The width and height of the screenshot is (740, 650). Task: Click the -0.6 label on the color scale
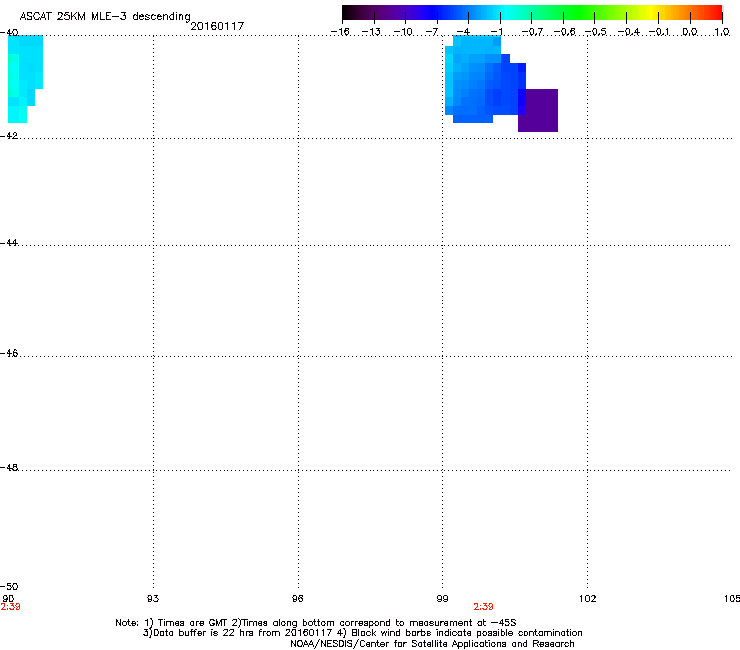pyautogui.click(x=564, y=32)
